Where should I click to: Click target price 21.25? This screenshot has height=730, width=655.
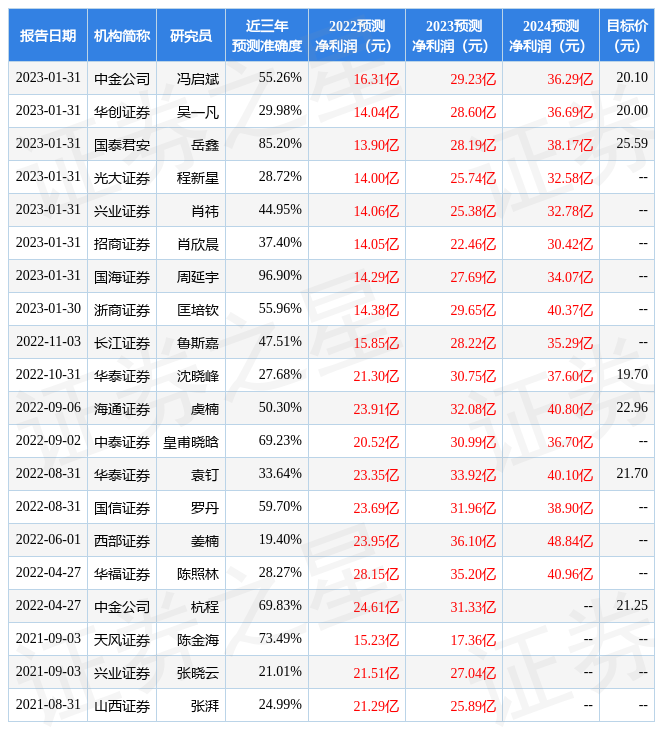632,605
